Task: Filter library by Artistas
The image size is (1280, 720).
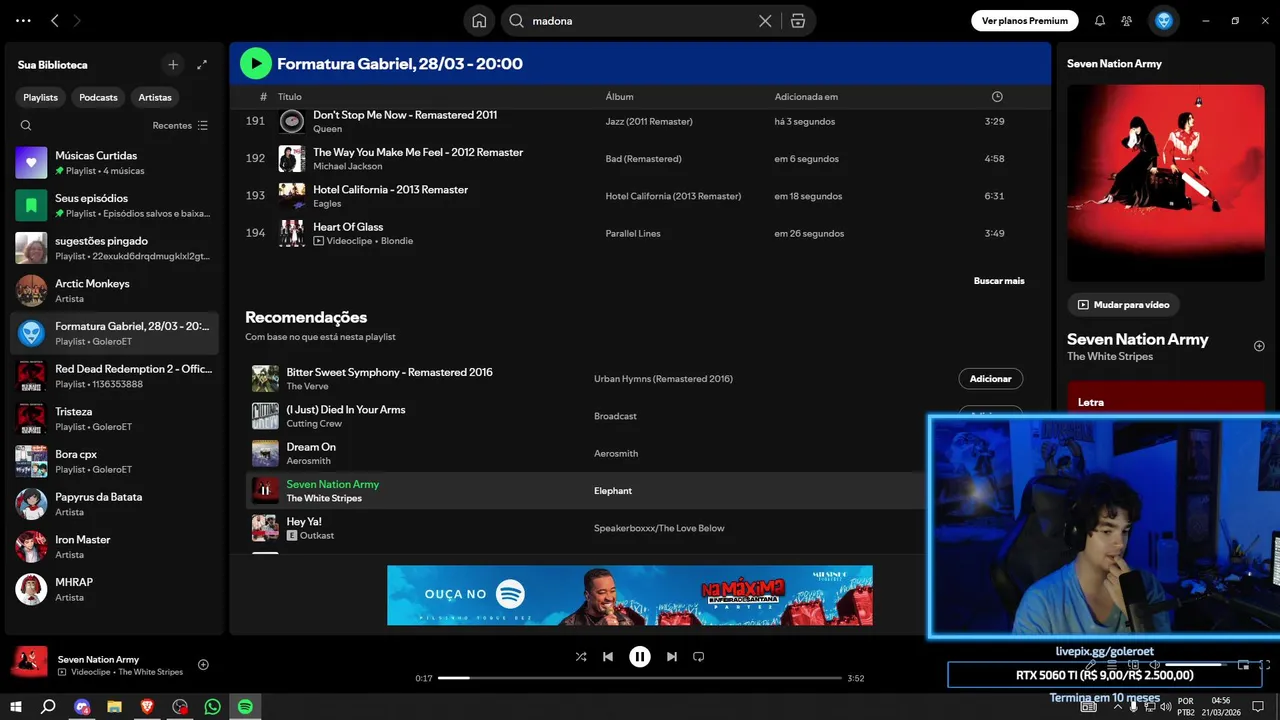Action: (x=155, y=97)
